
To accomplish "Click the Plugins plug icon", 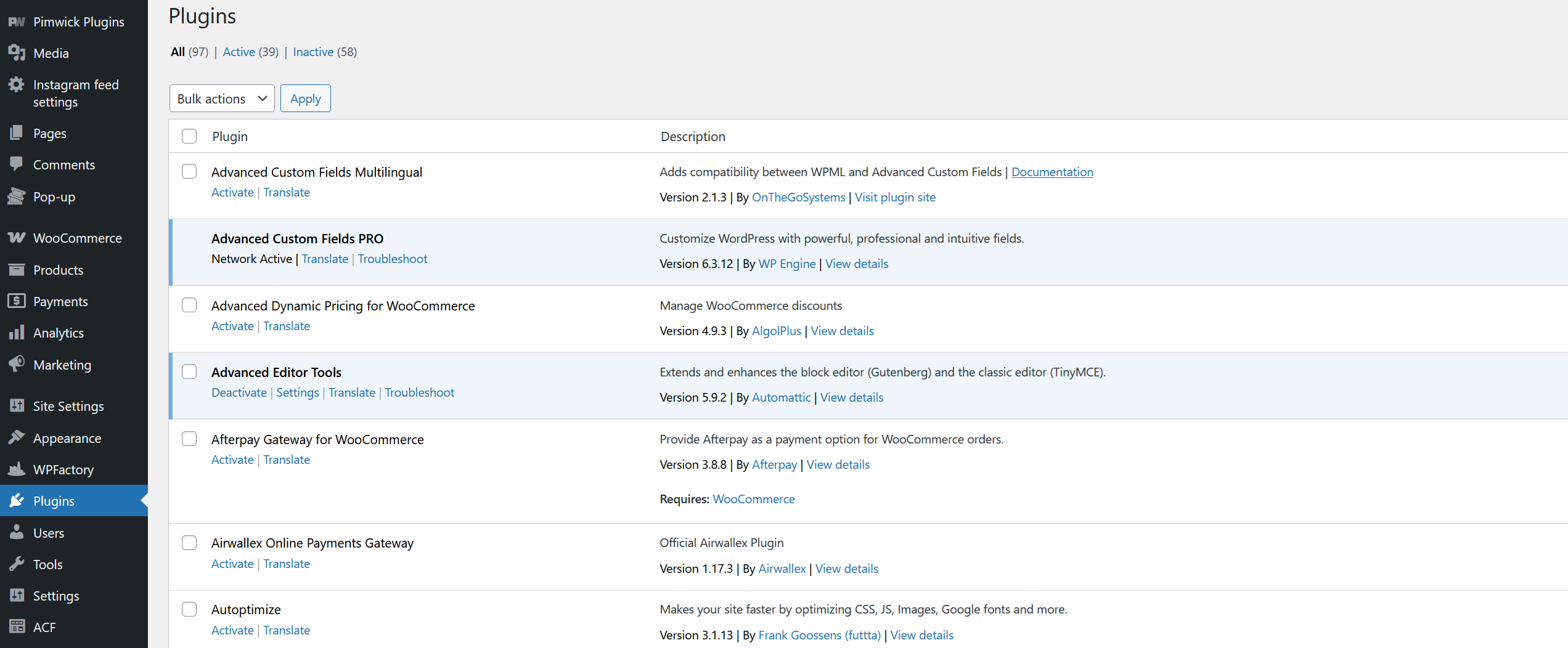I will (x=17, y=501).
